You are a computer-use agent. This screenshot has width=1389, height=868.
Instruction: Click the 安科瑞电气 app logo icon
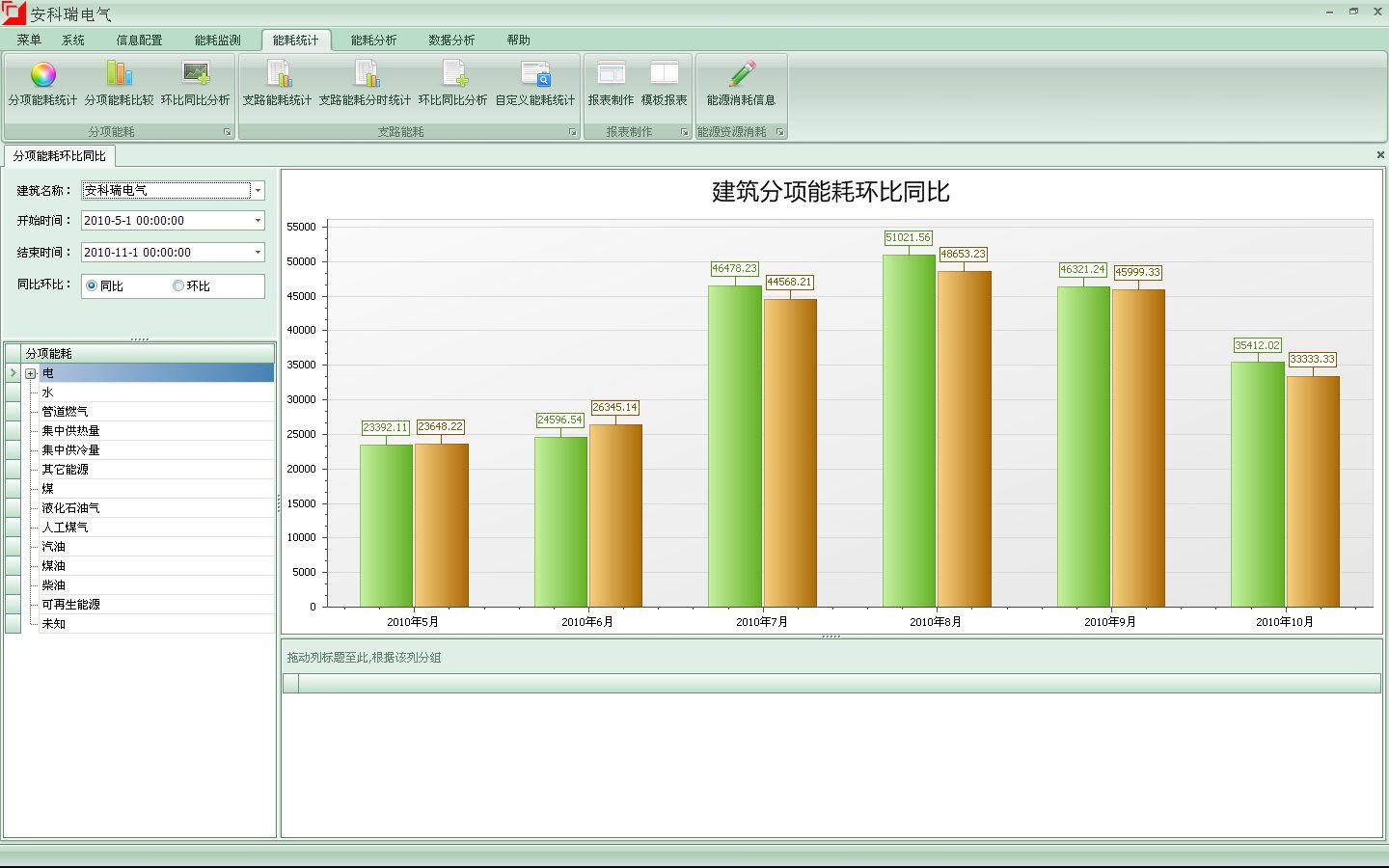pos(14,13)
